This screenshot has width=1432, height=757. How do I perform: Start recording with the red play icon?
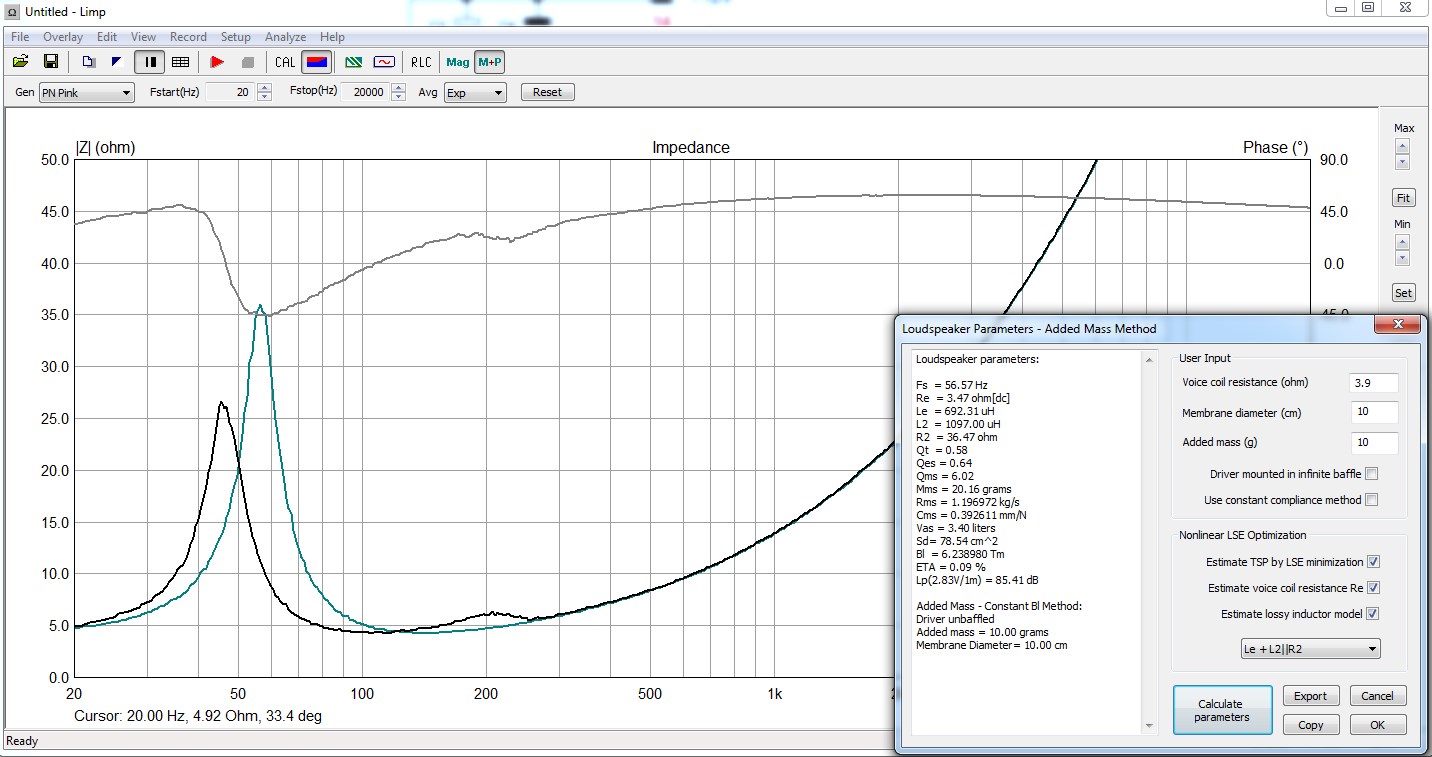click(x=217, y=62)
